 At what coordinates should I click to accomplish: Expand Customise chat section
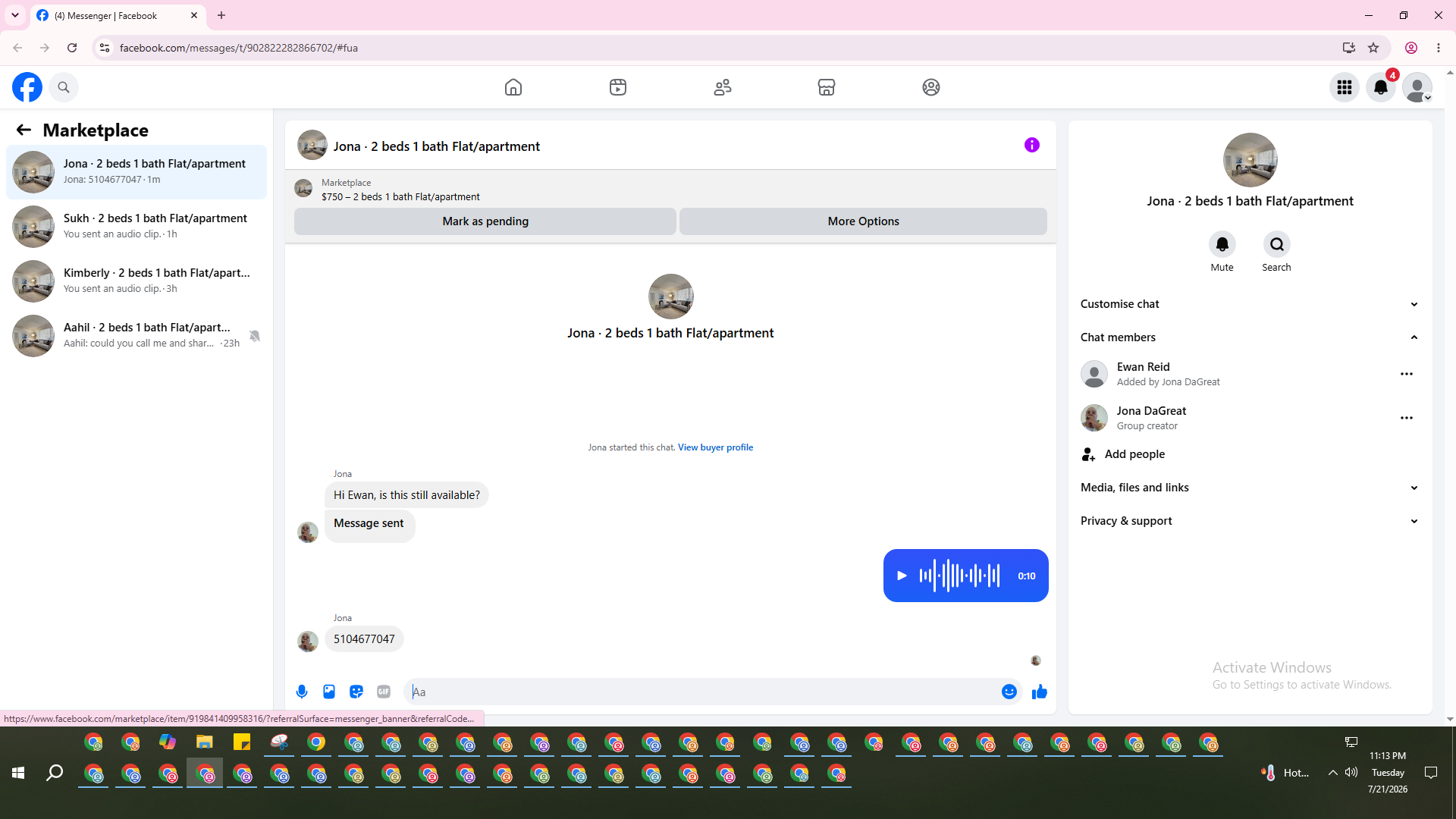pyautogui.click(x=1250, y=304)
